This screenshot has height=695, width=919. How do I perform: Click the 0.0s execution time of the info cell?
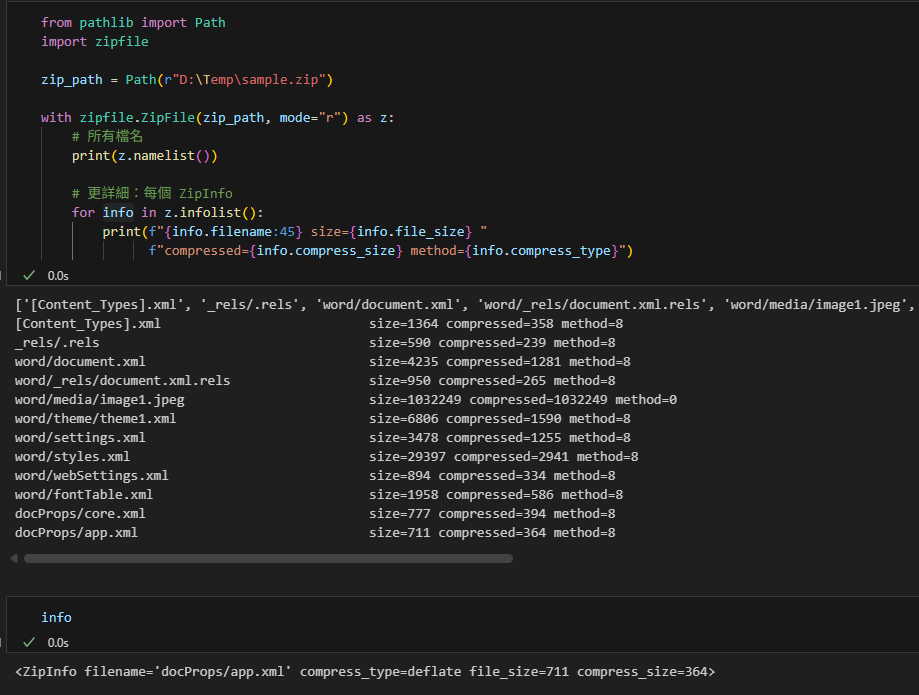58,643
